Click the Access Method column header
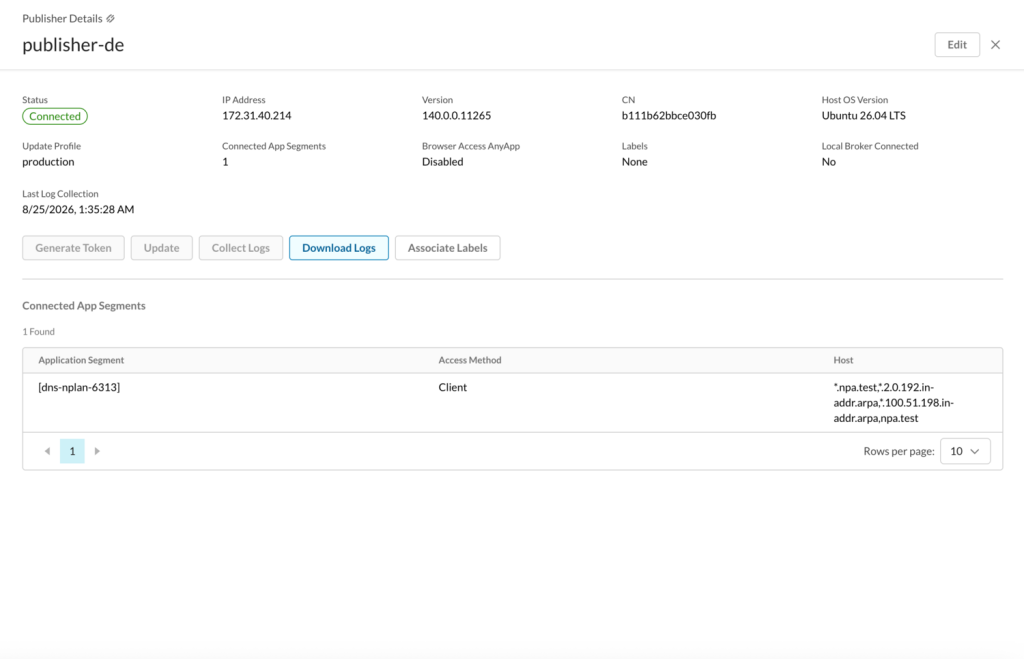The height and width of the screenshot is (659, 1024). point(470,360)
